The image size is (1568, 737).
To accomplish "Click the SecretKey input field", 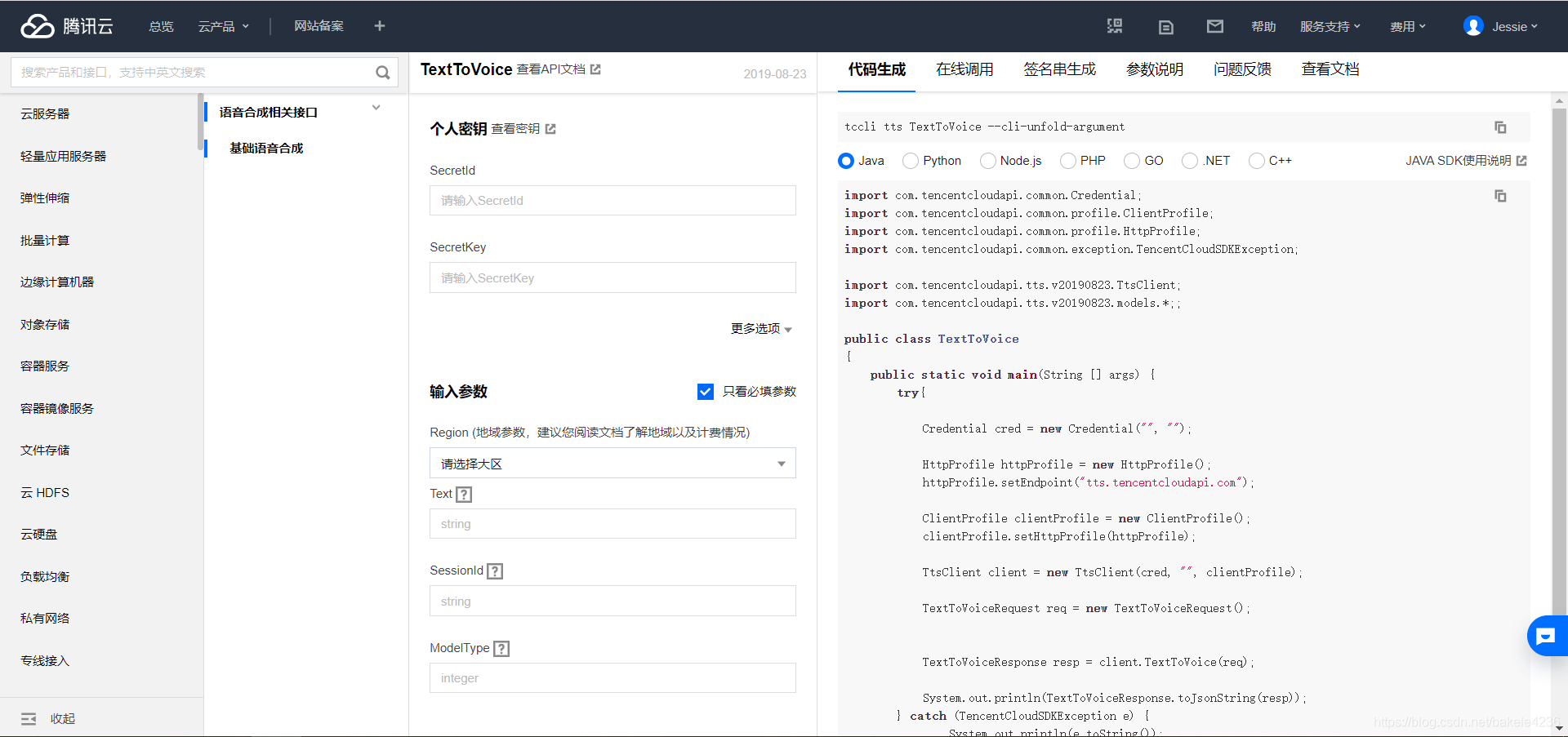I will pos(612,277).
